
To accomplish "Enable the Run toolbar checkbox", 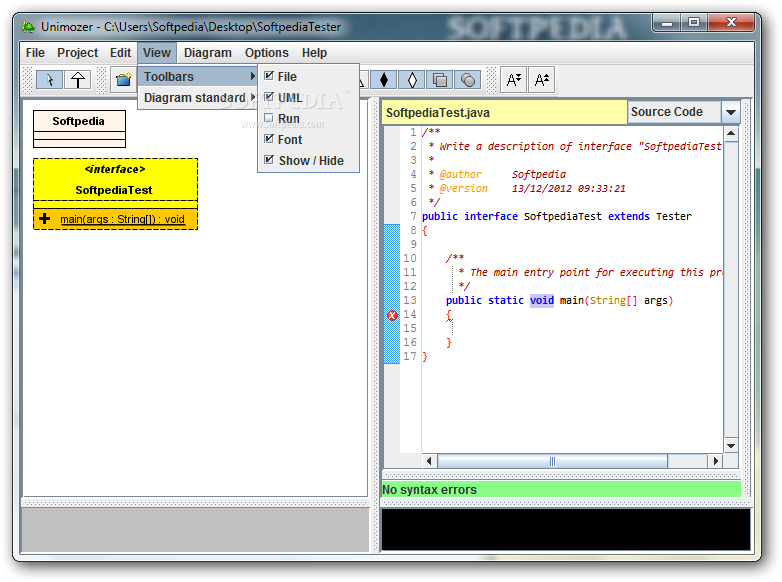I will pos(269,118).
